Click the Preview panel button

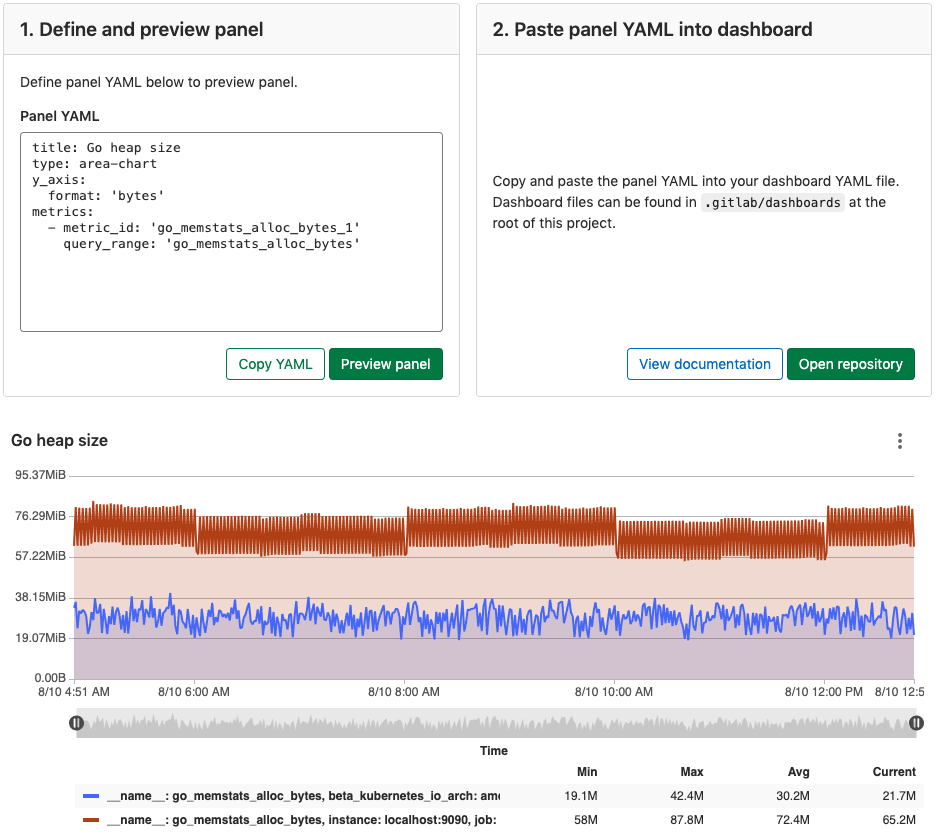(x=386, y=364)
